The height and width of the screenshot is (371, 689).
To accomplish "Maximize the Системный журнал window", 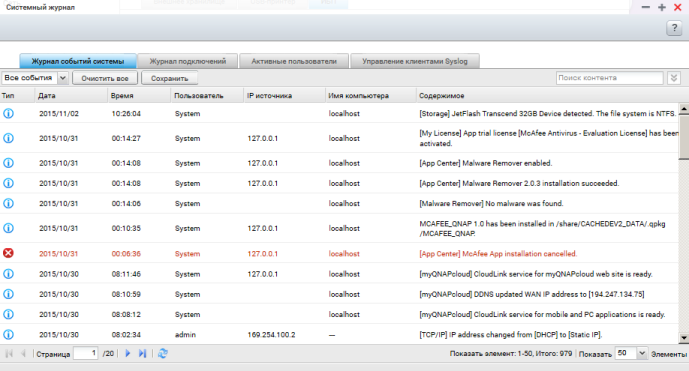I will pyautogui.click(x=662, y=7).
